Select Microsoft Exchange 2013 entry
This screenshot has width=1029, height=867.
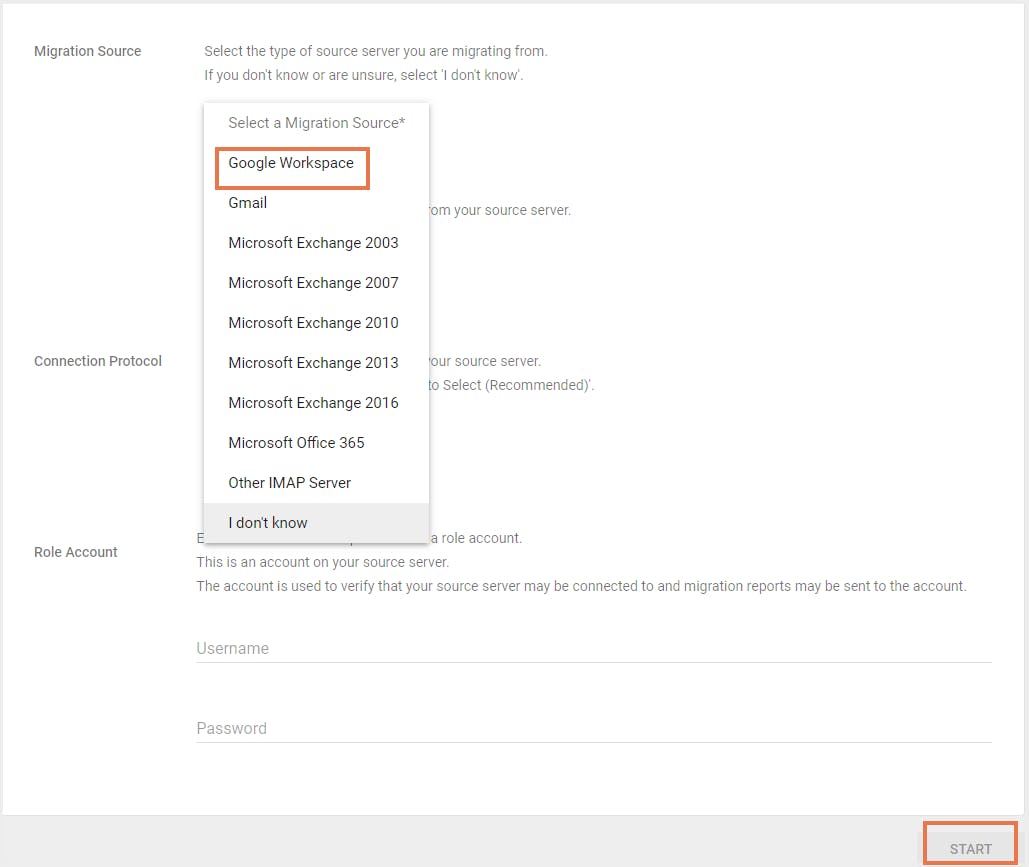tap(313, 363)
